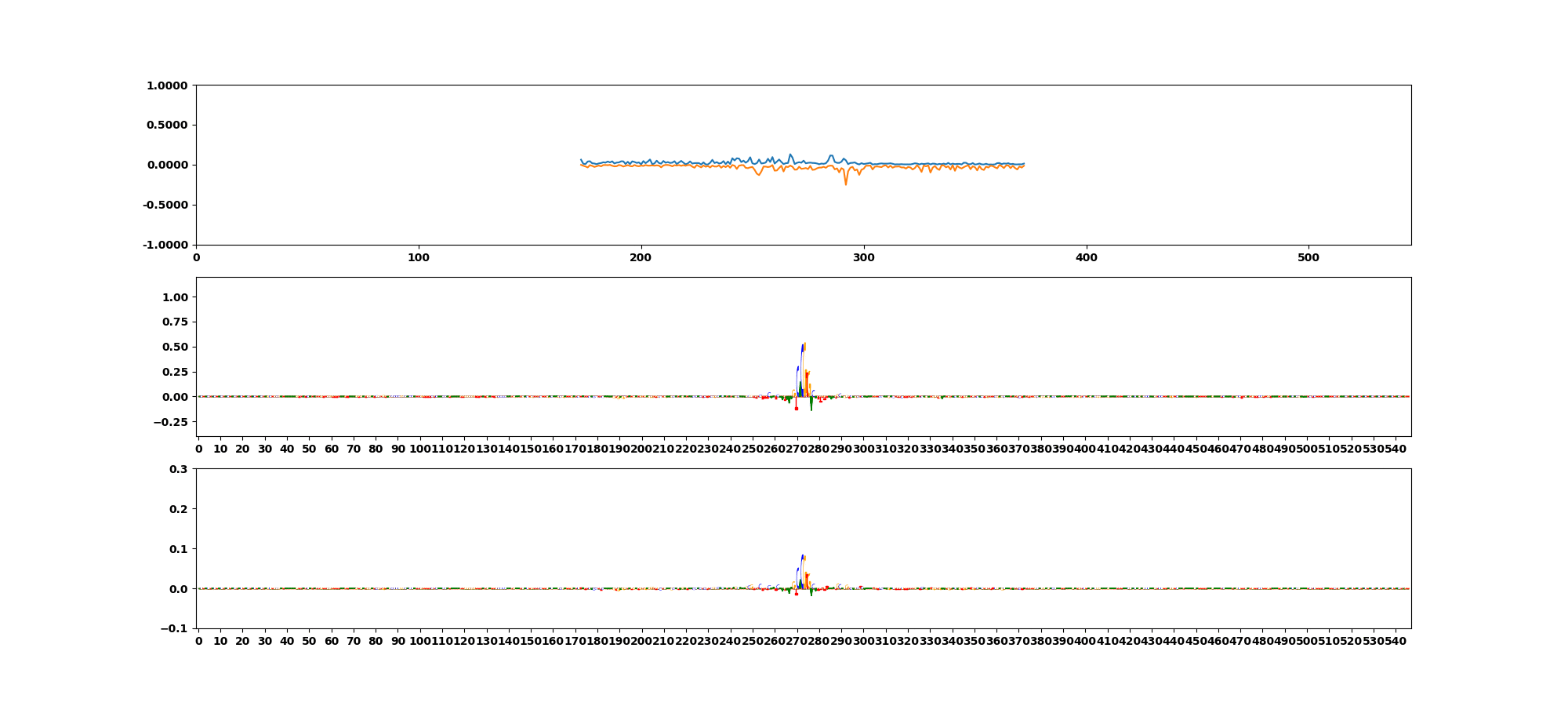
Task: Click the tallest peak in the bottom plot
Action: coord(803,556)
